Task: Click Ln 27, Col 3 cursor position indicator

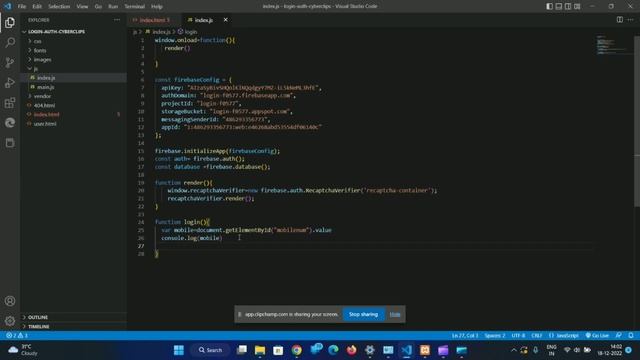Action: click(464, 336)
